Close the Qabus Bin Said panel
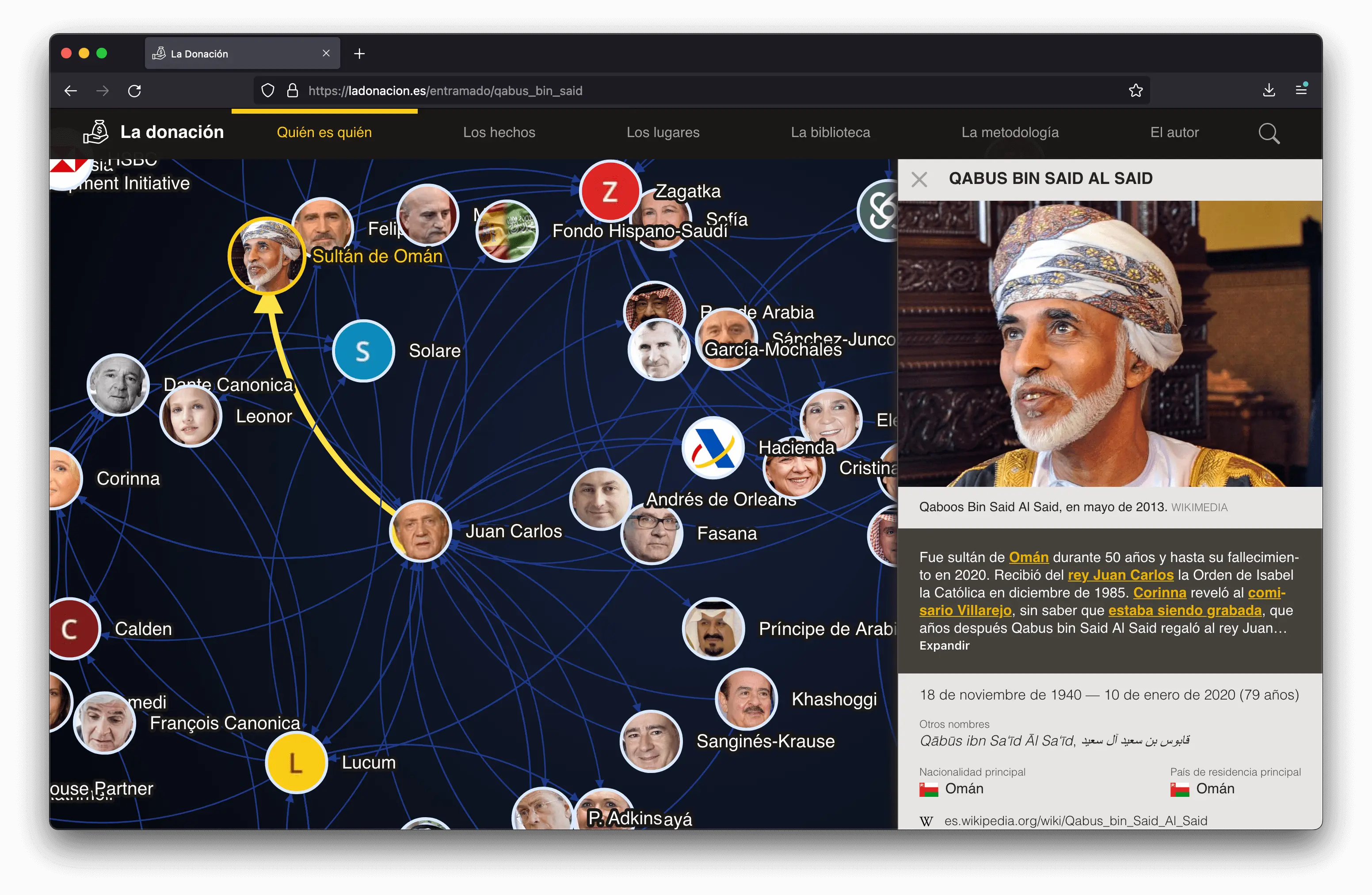The image size is (1372, 895). tap(919, 180)
